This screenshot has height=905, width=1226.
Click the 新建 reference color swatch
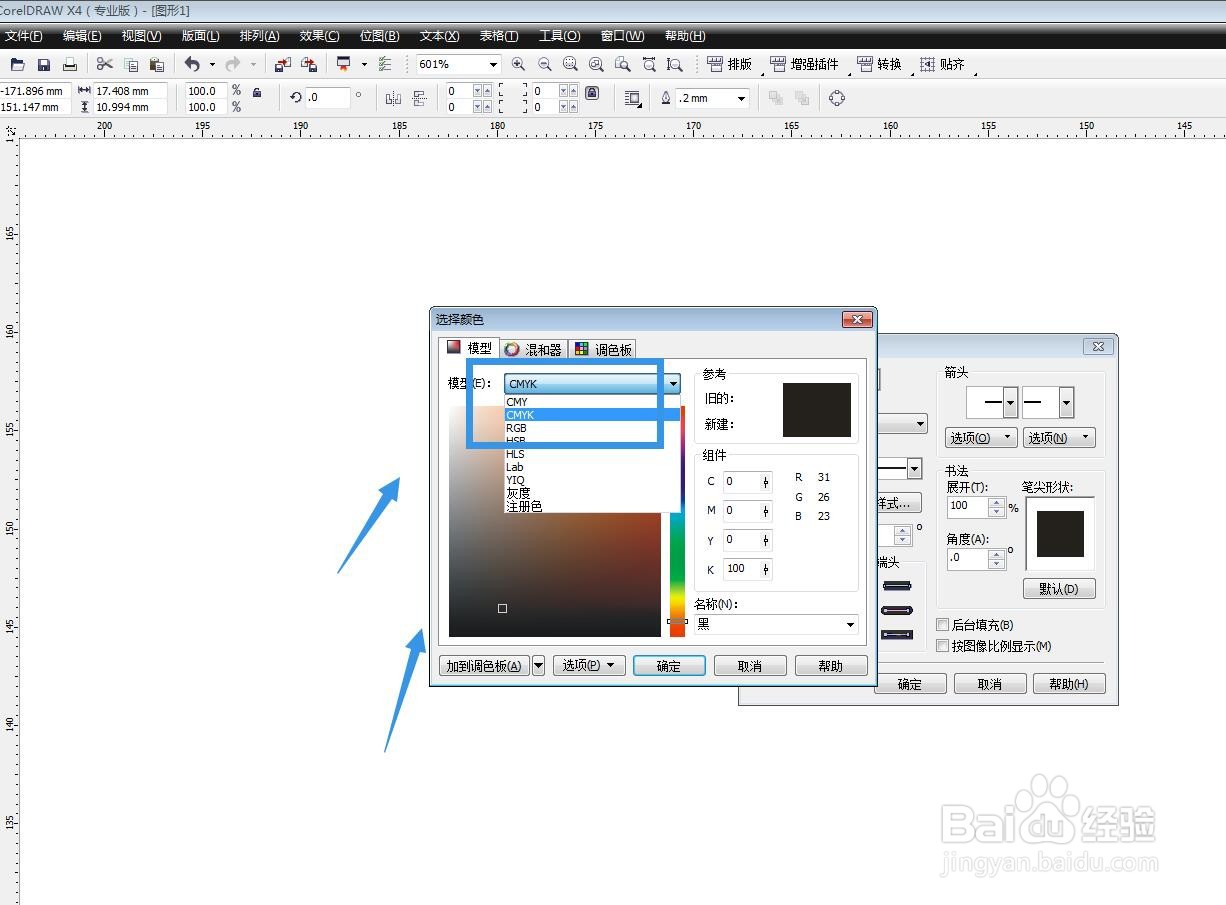click(x=817, y=423)
